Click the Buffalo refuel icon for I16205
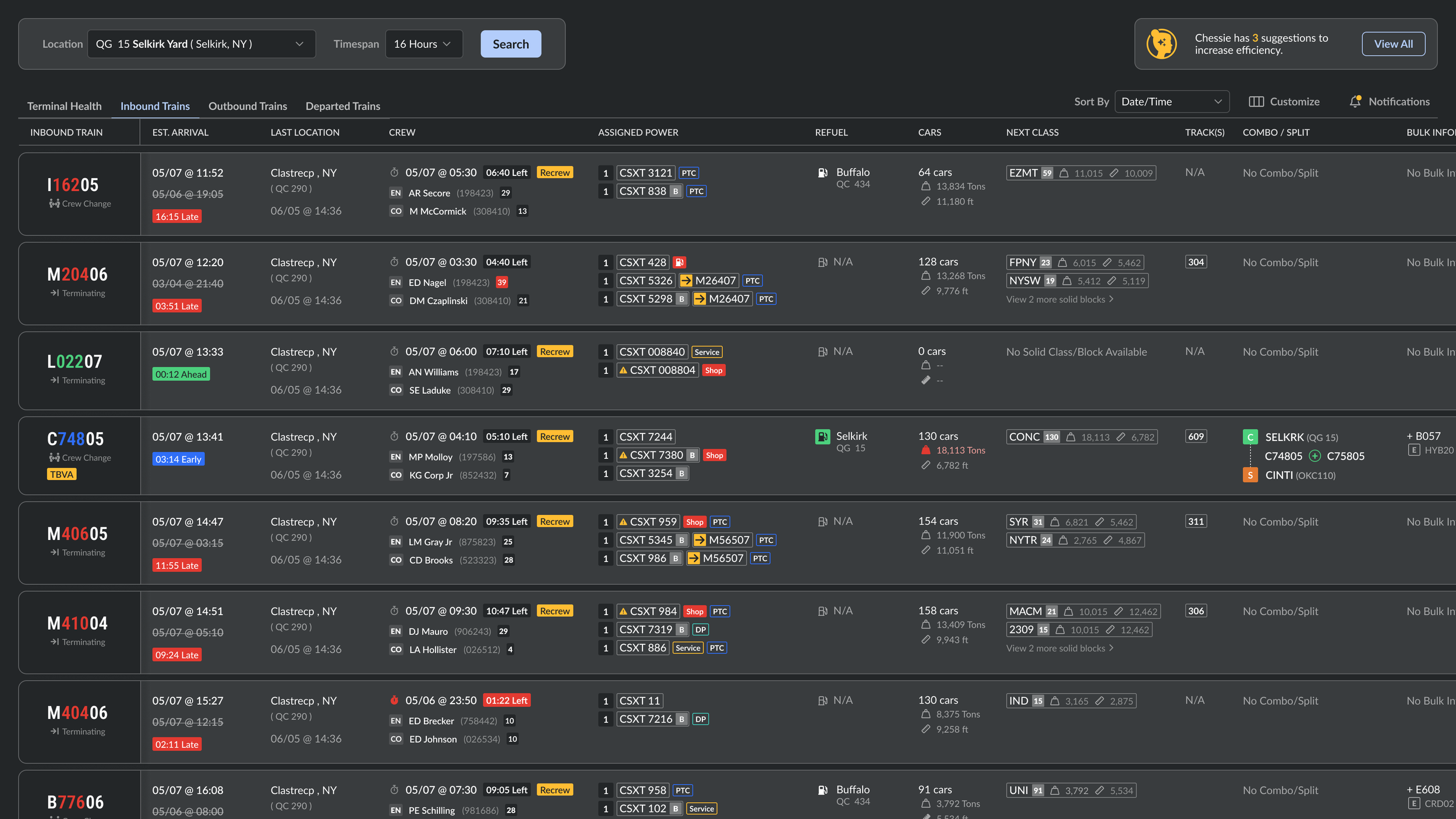Screen dimensions: 1456x819 tap(822, 172)
